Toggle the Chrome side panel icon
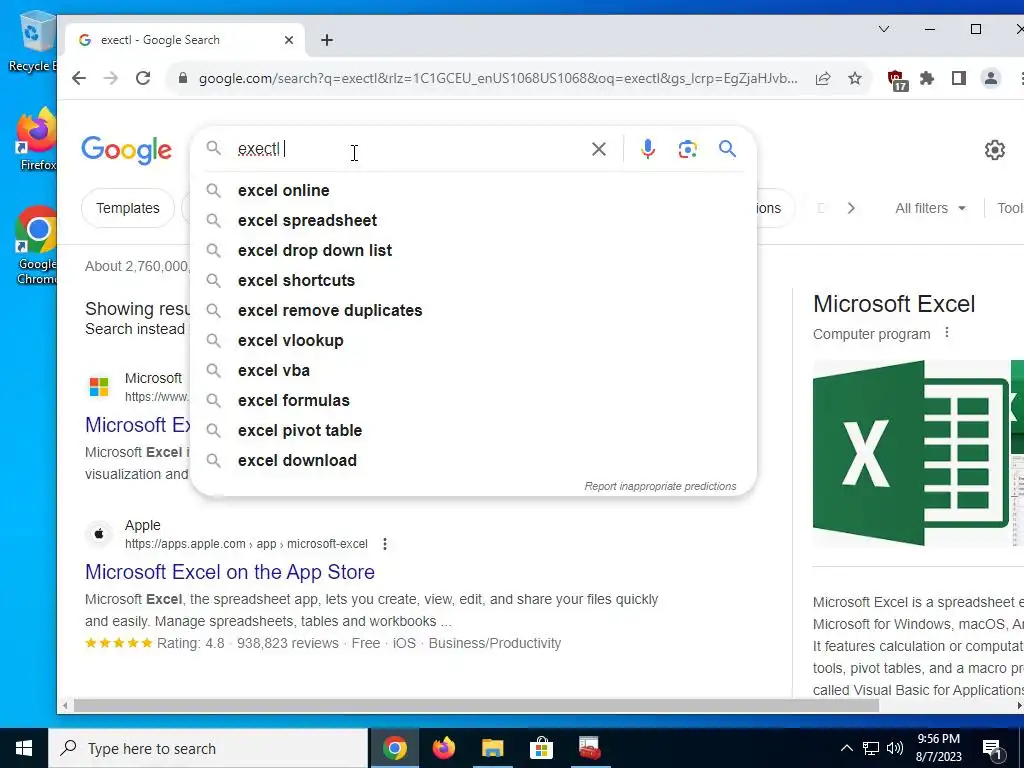 [958, 78]
